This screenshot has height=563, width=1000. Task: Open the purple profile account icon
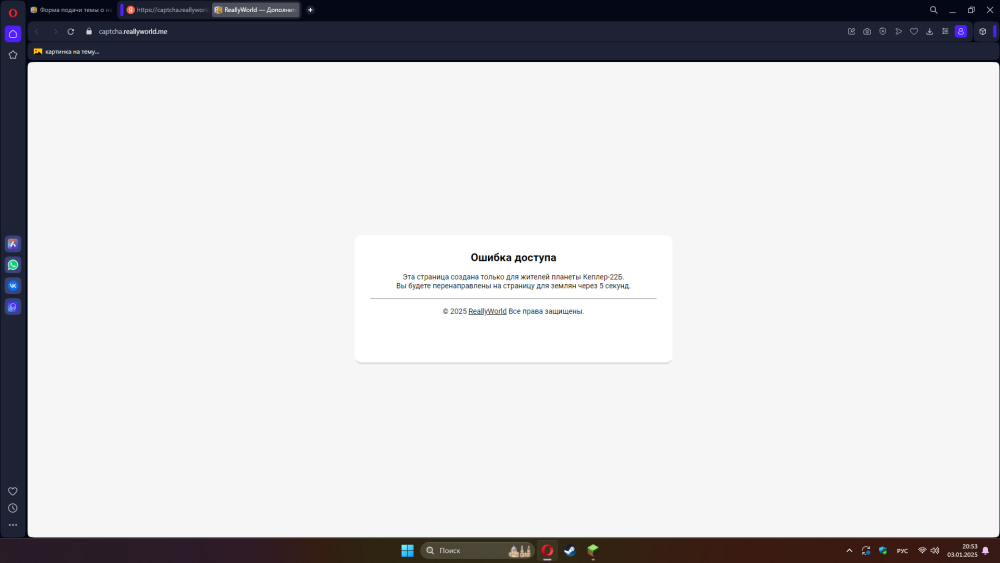click(x=961, y=31)
